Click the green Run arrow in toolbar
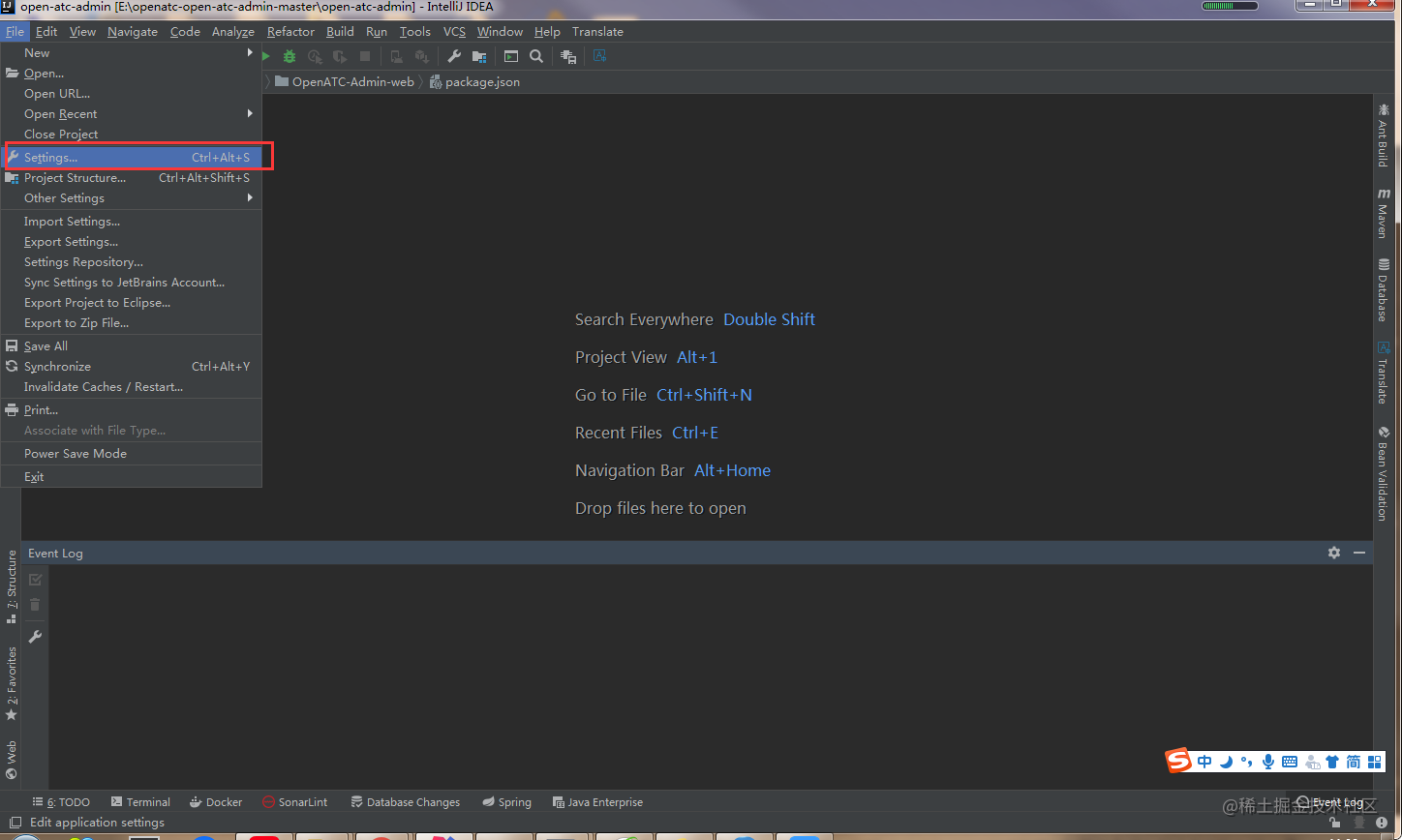Viewport: 1402px width, 840px height. pyautogui.click(x=266, y=56)
